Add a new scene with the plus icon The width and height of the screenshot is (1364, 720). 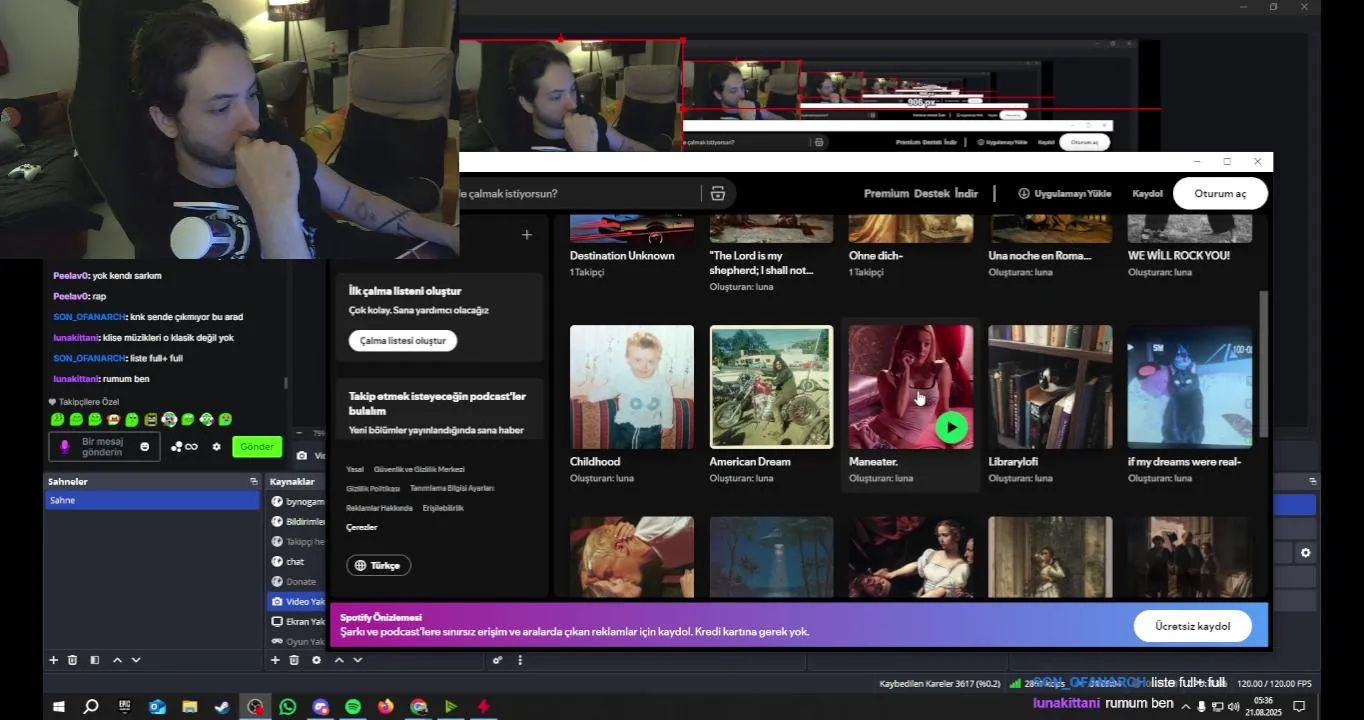54,660
